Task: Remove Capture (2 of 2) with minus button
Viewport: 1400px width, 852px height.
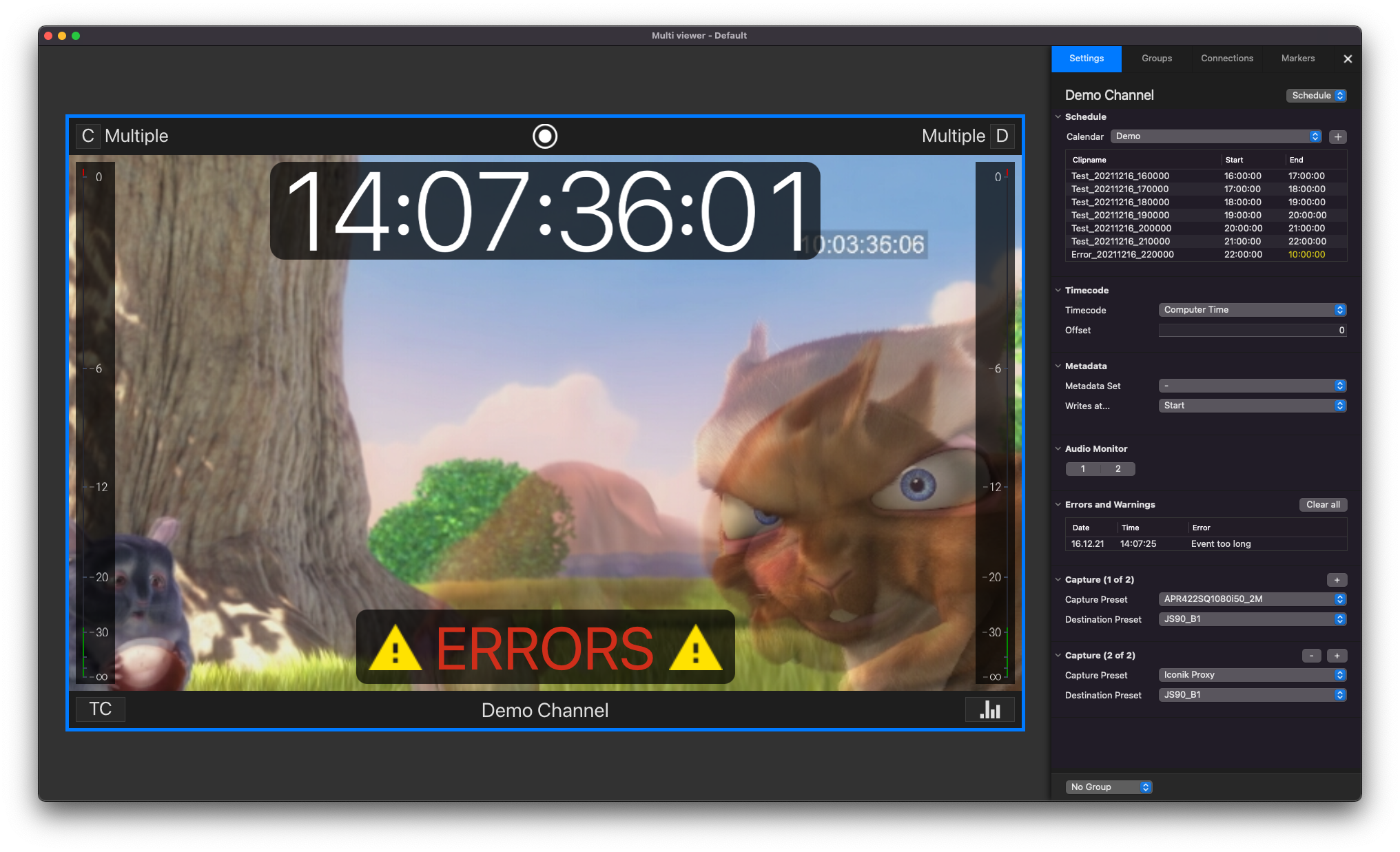Action: pyautogui.click(x=1312, y=656)
